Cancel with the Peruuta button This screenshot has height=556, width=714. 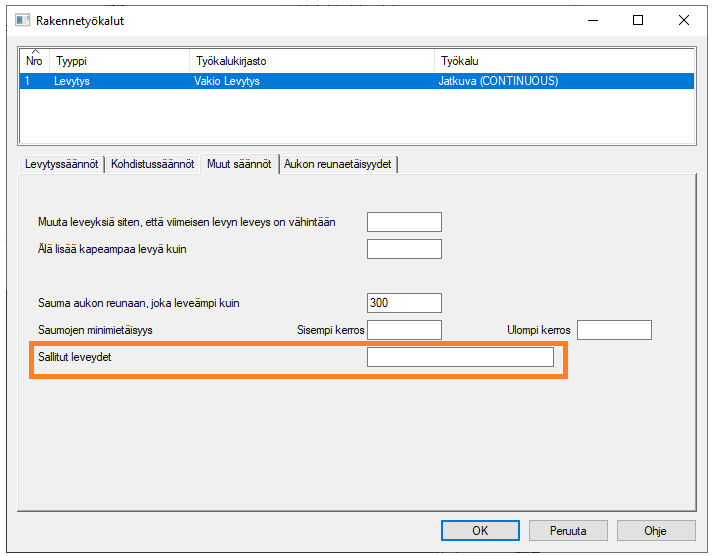pos(568,530)
